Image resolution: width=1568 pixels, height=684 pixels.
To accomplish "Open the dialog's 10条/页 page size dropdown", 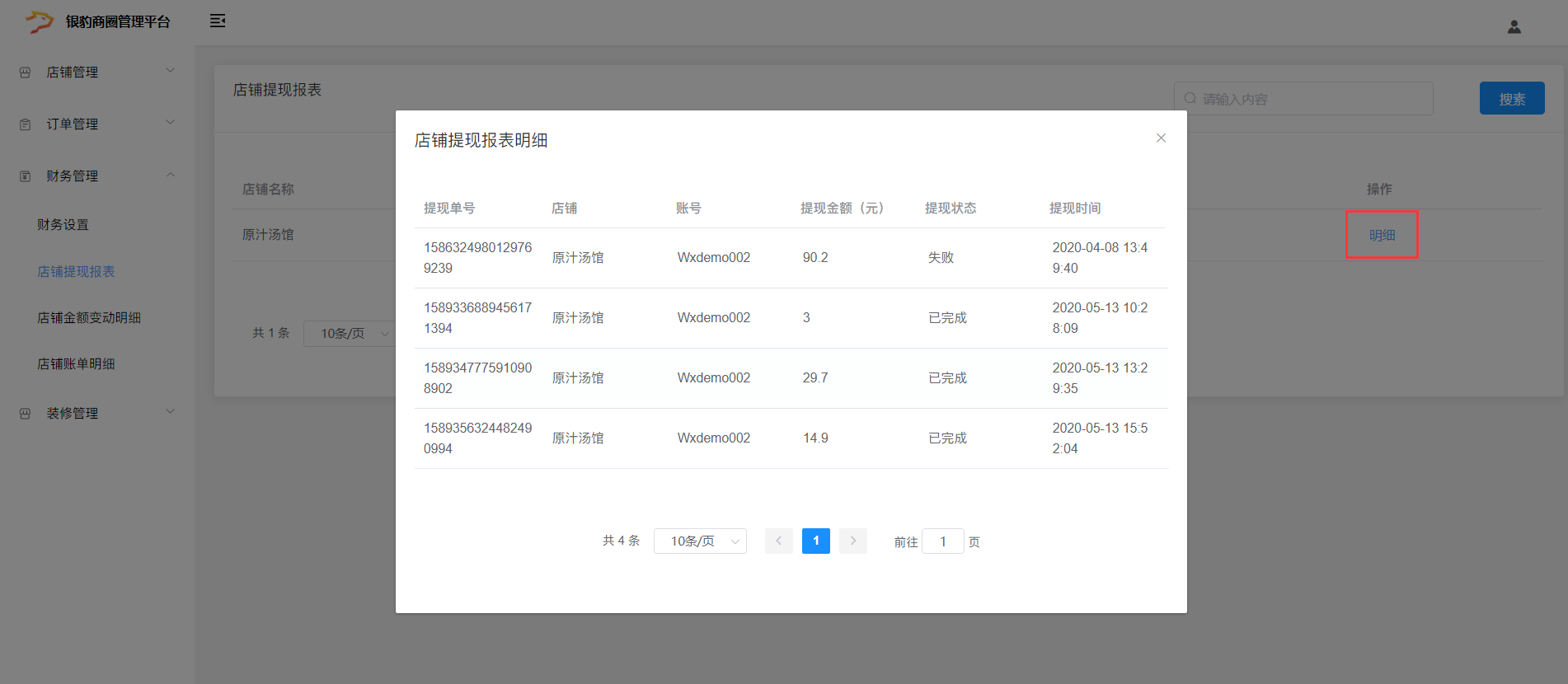I will coord(700,541).
